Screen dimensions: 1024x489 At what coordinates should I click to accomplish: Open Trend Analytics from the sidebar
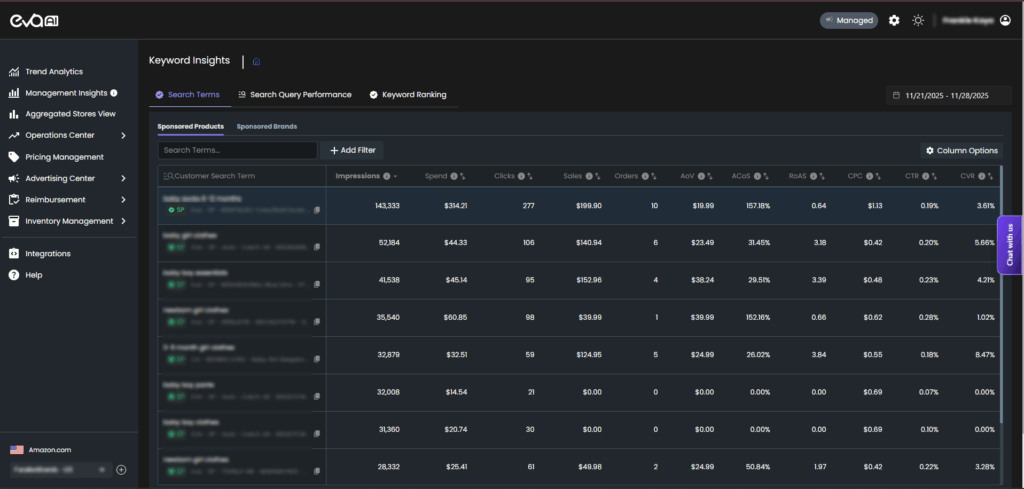pos(54,72)
